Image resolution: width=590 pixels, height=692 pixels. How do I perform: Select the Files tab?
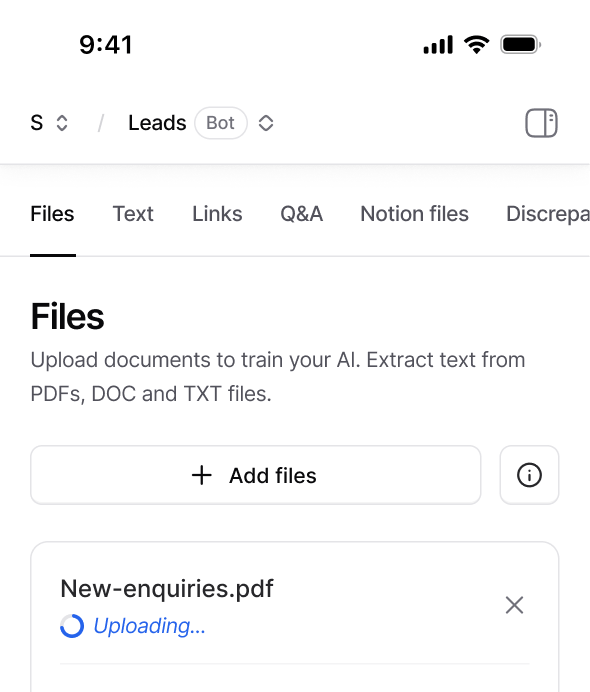53,214
